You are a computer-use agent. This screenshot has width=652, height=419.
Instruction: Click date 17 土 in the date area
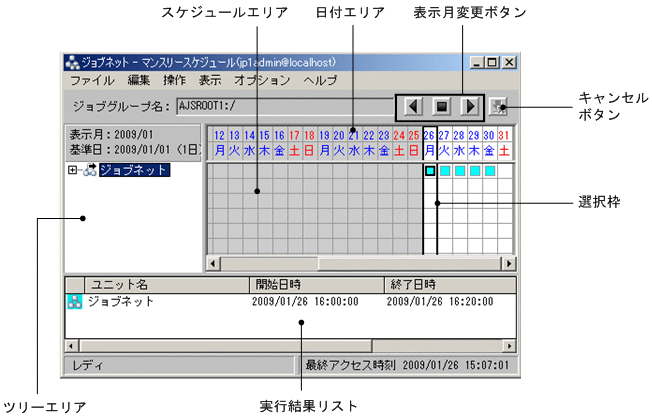point(294,143)
